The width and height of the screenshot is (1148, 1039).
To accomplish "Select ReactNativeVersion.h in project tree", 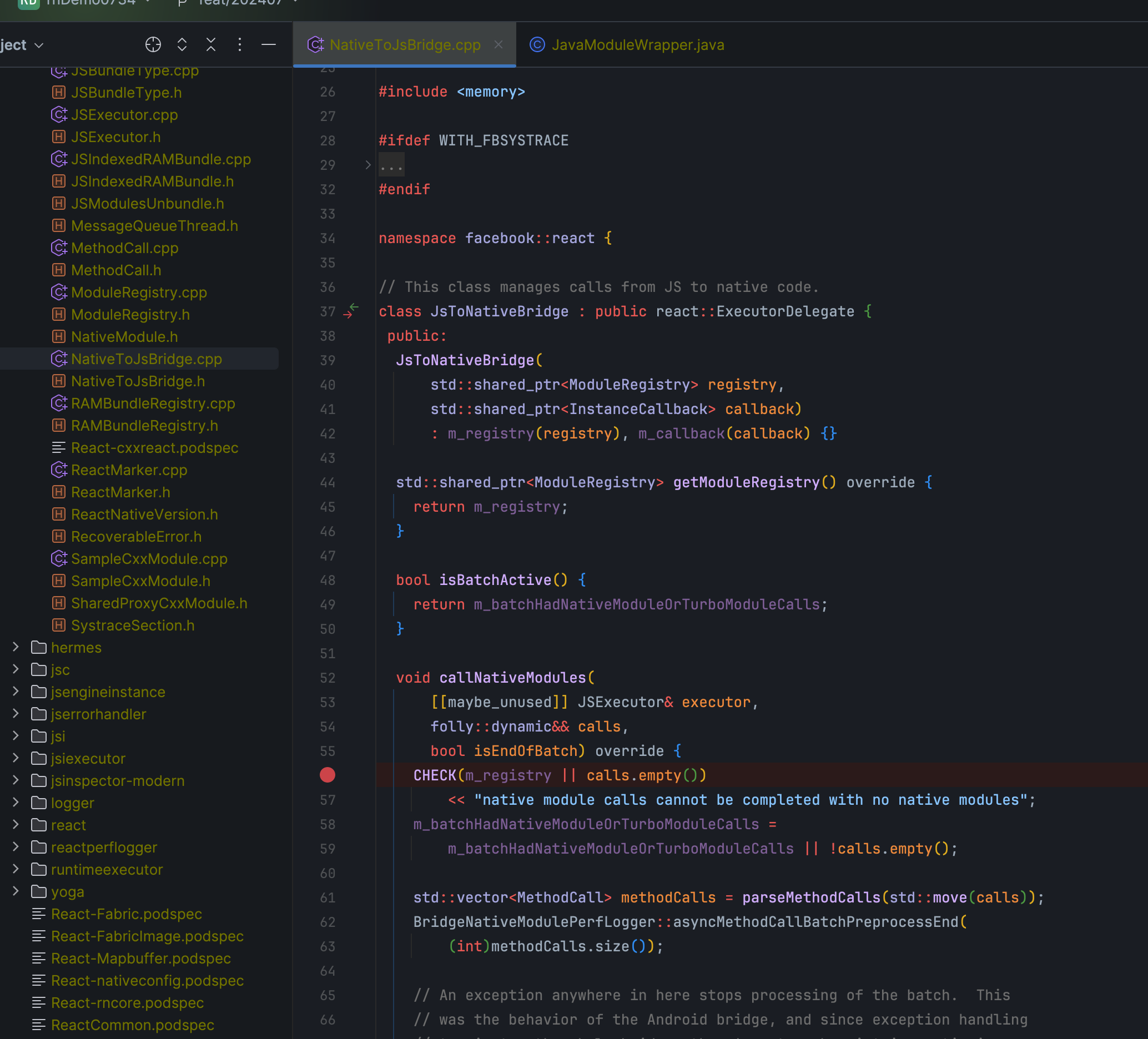I will pyautogui.click(x=145, y=514).
